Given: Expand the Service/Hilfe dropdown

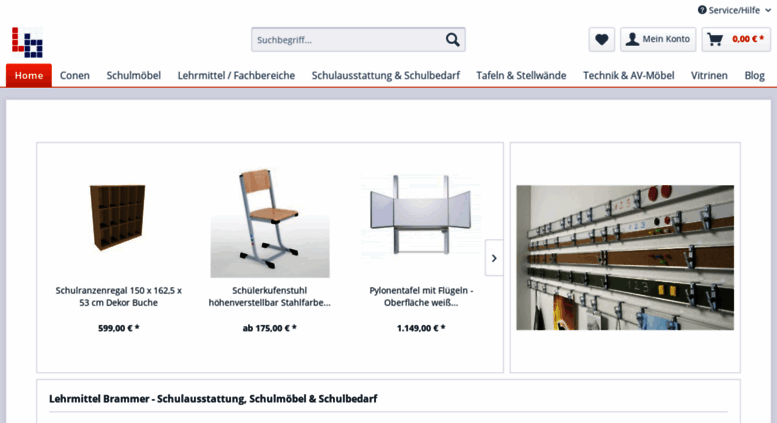Looking at the screenshot, I should coord(734,10).
